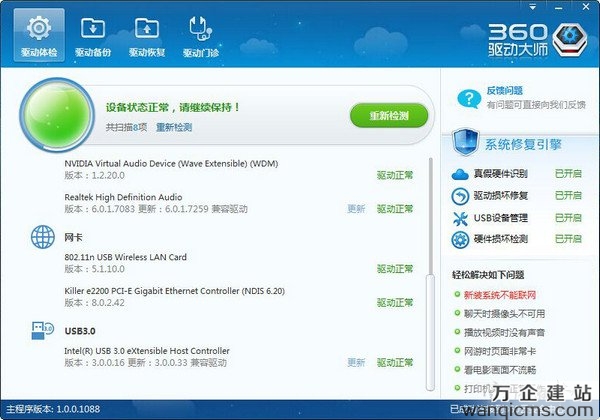
Task: Open the 新装系统不能联网 problem link
Action: (x=500, y=295)
